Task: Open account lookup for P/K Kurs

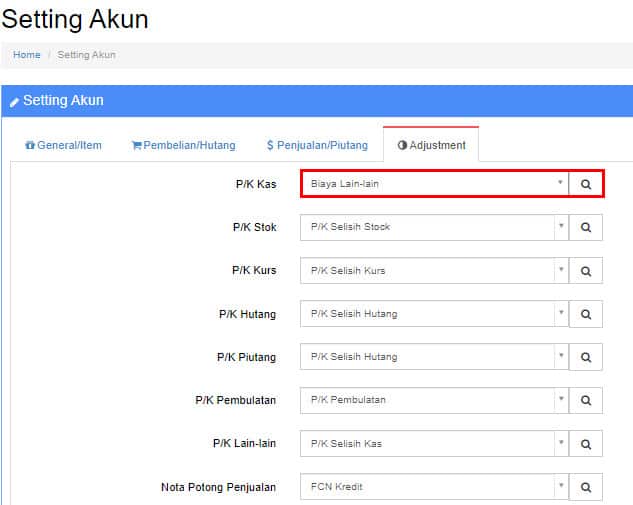Action: [x=585, y=271]
